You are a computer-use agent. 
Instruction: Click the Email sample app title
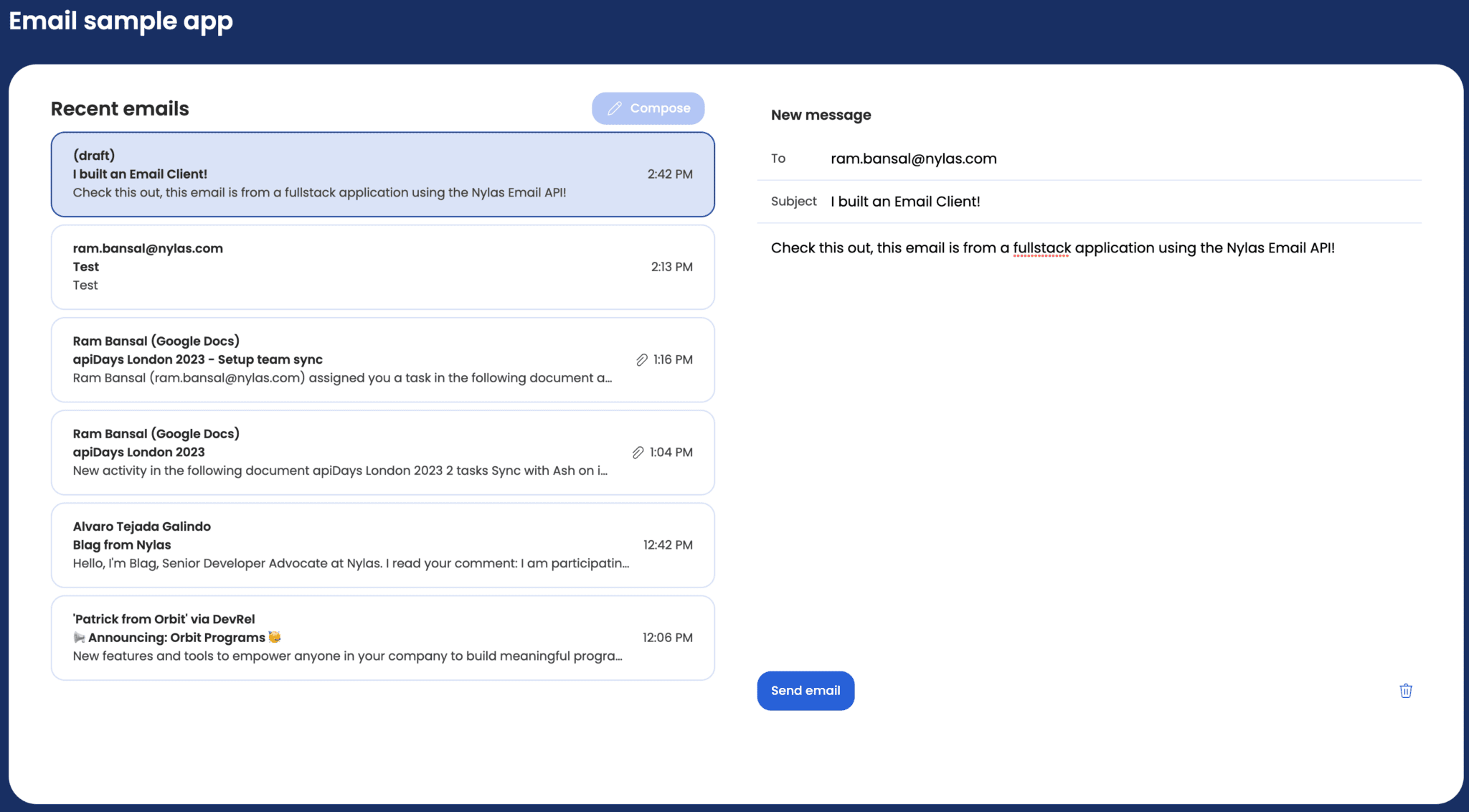pos(121,21)
